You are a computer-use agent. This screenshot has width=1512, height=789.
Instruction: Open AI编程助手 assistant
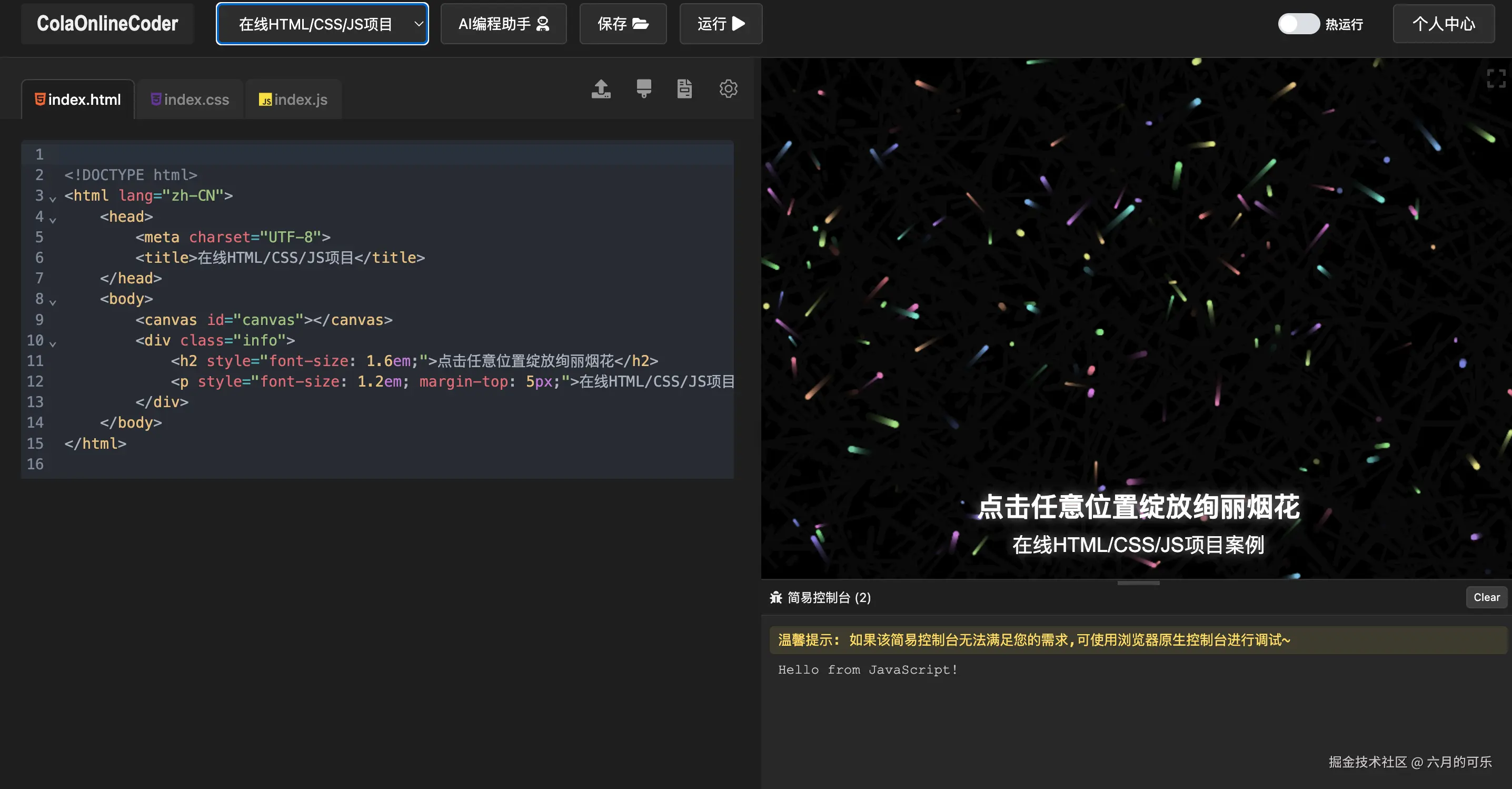(x=503, y=24)
